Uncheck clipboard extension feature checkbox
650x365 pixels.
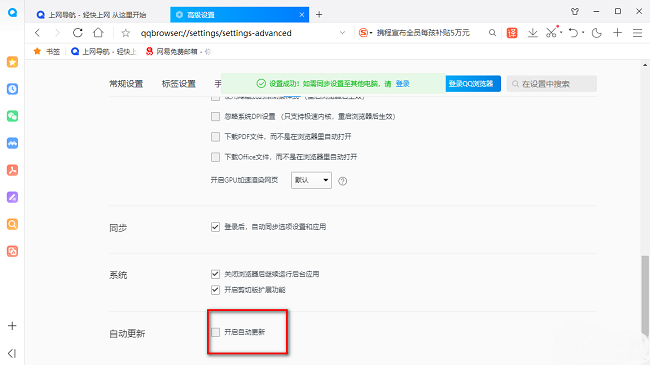pyautogui.click(x=215, y=290)
